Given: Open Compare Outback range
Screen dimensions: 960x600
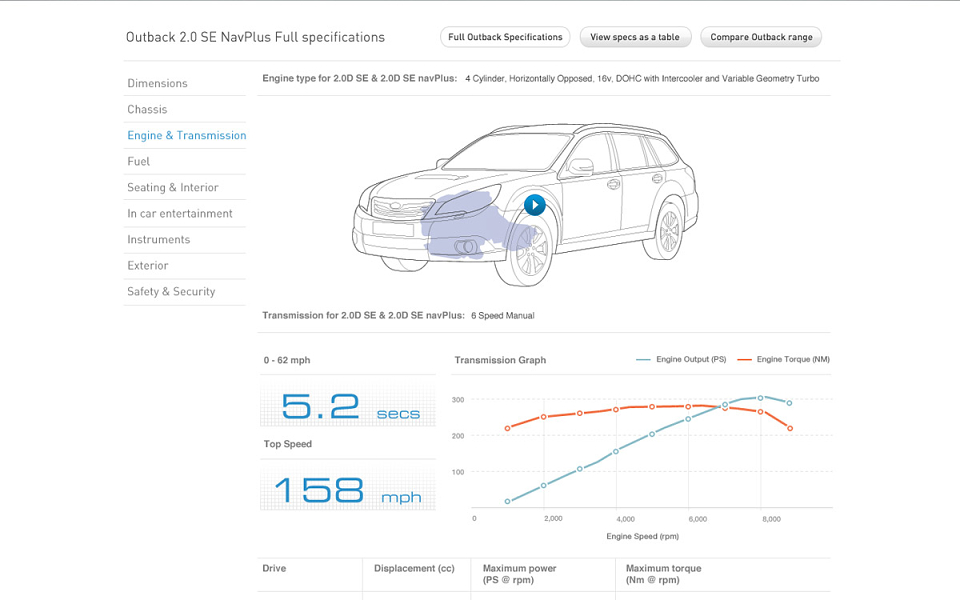Looking at the screenshot, I should [761, 37].
